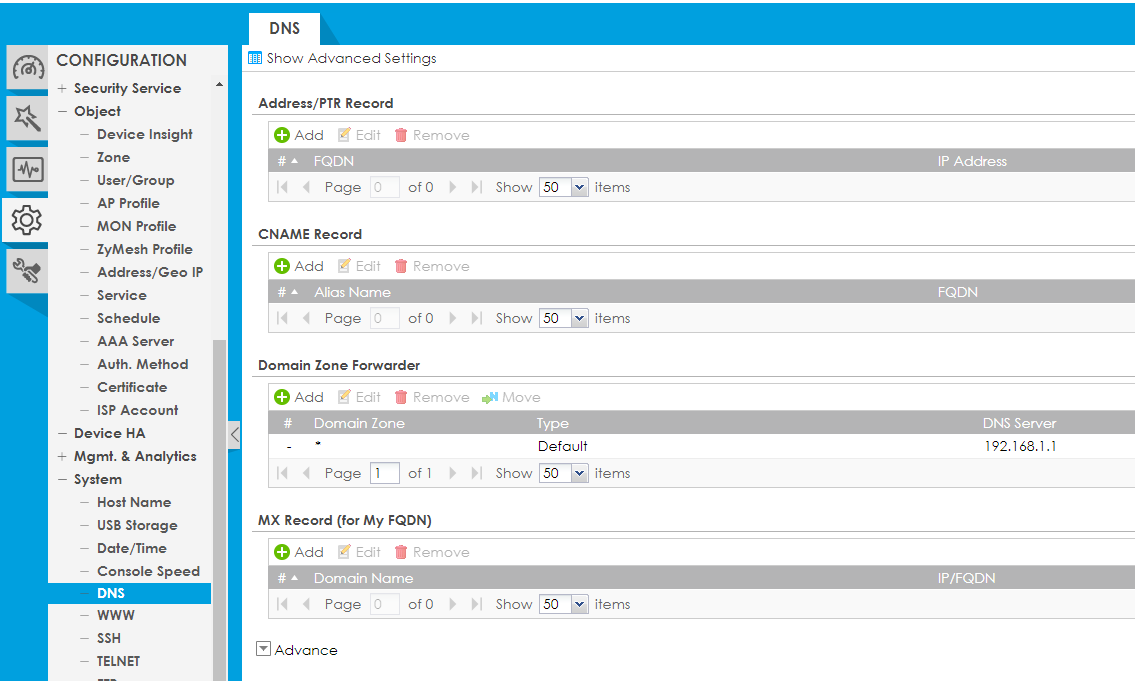Image resolution: width=1135 pixels, height=681 pixels.
Task: Open items-per-page dropdown in Domain Zone Forwarder
Action: coord(579,473)
